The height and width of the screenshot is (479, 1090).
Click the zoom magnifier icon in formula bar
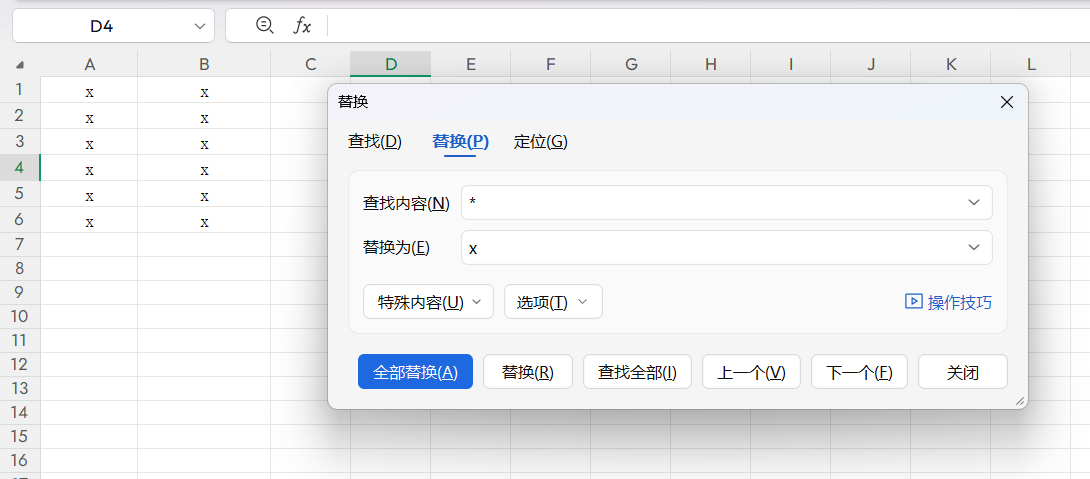tap(264, 25)
